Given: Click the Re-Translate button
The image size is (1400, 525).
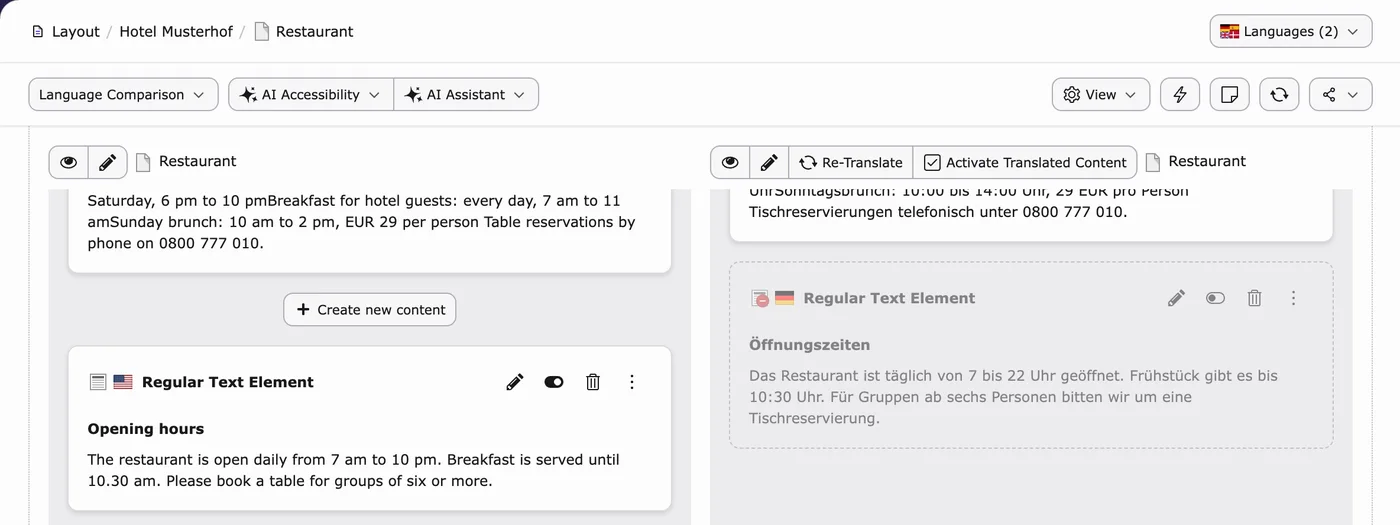Looking at the screenshot, I should (x=851, y=162).
